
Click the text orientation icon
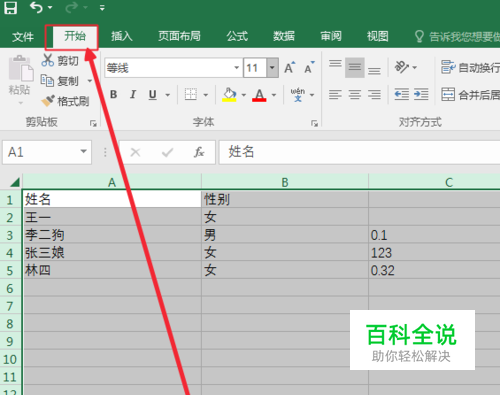(x=402, y=67)
